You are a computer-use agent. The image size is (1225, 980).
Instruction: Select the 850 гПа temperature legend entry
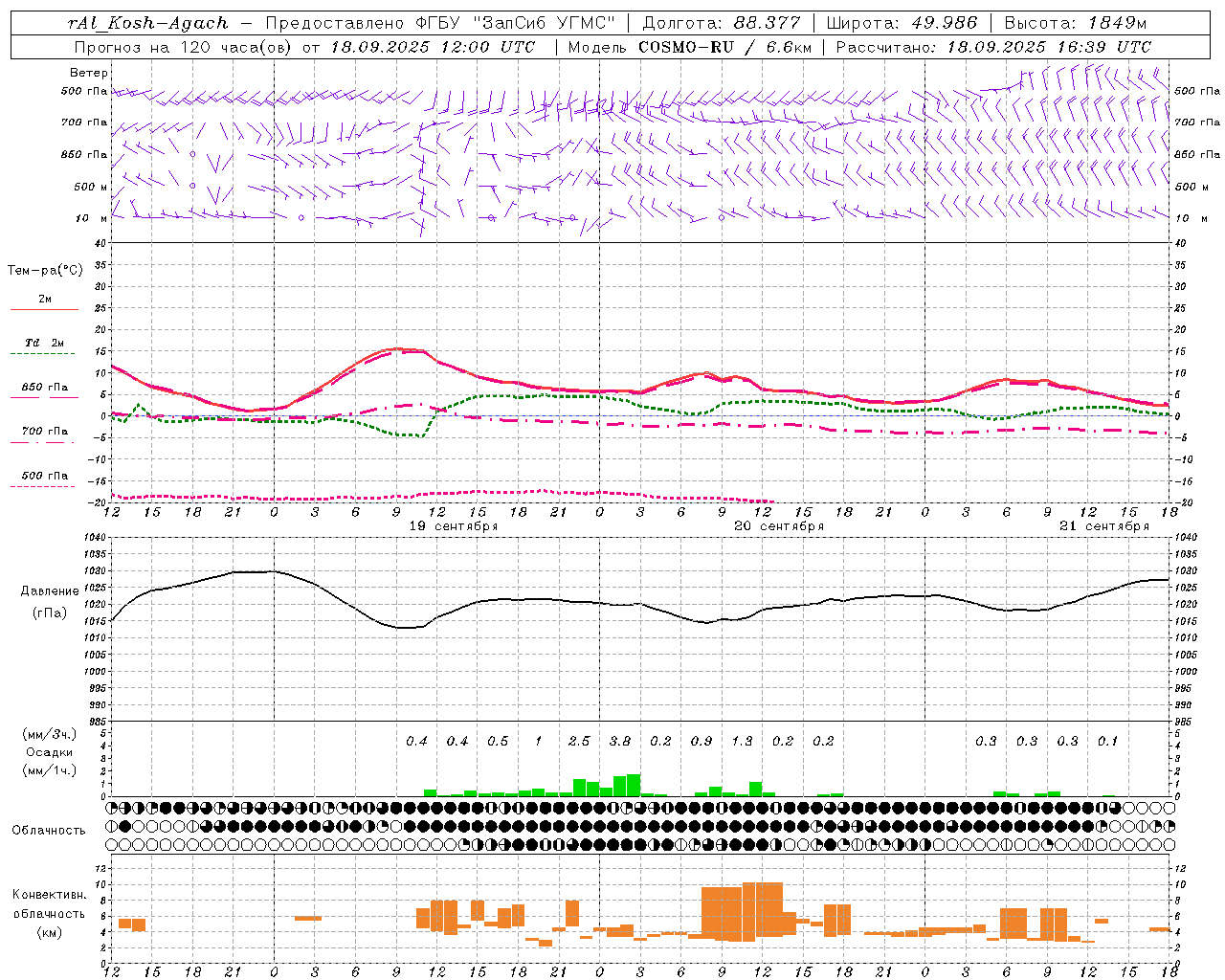click(x=45, y=388)
